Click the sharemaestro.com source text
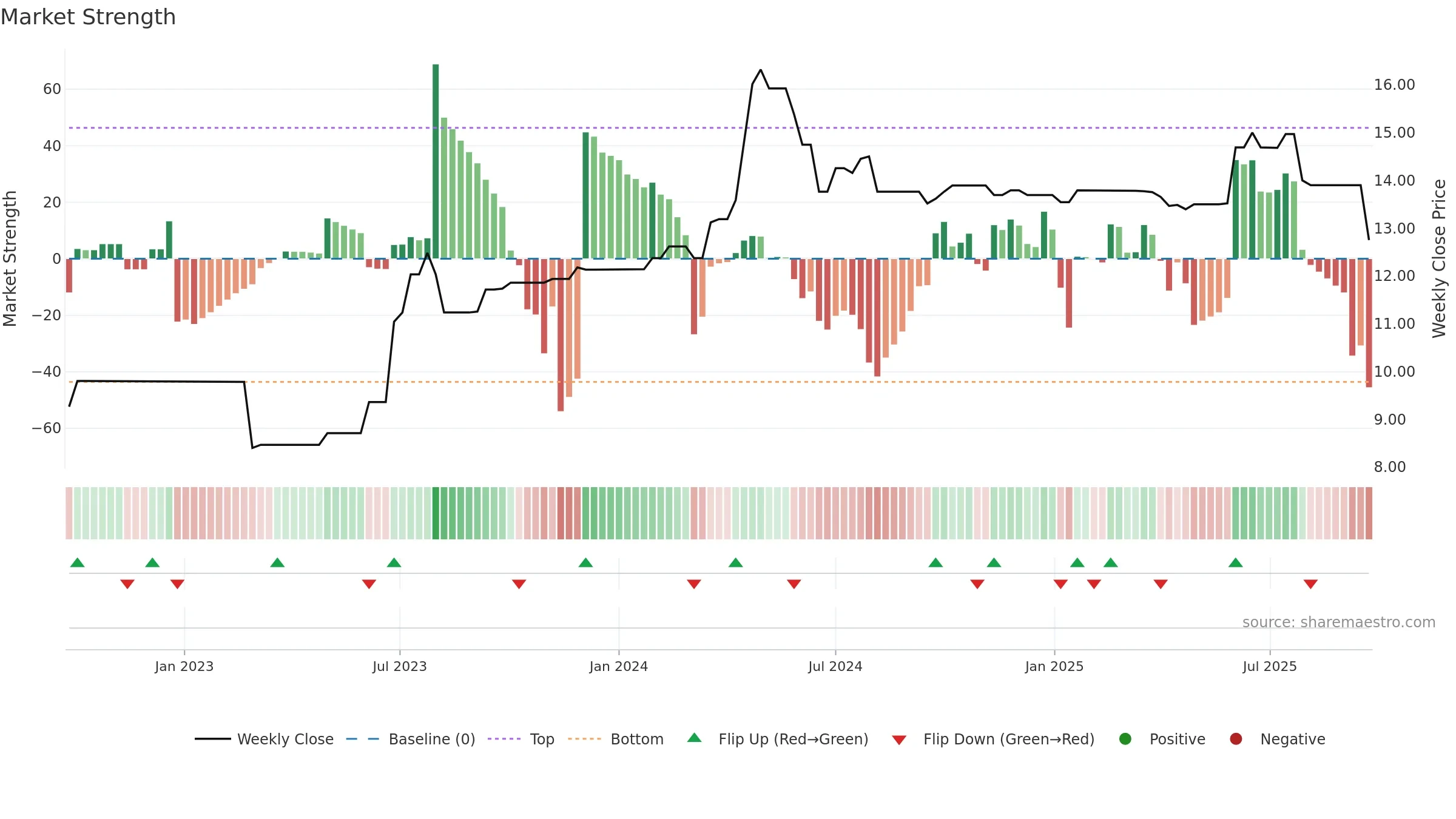The image size is (1456, 819). 1339,622
